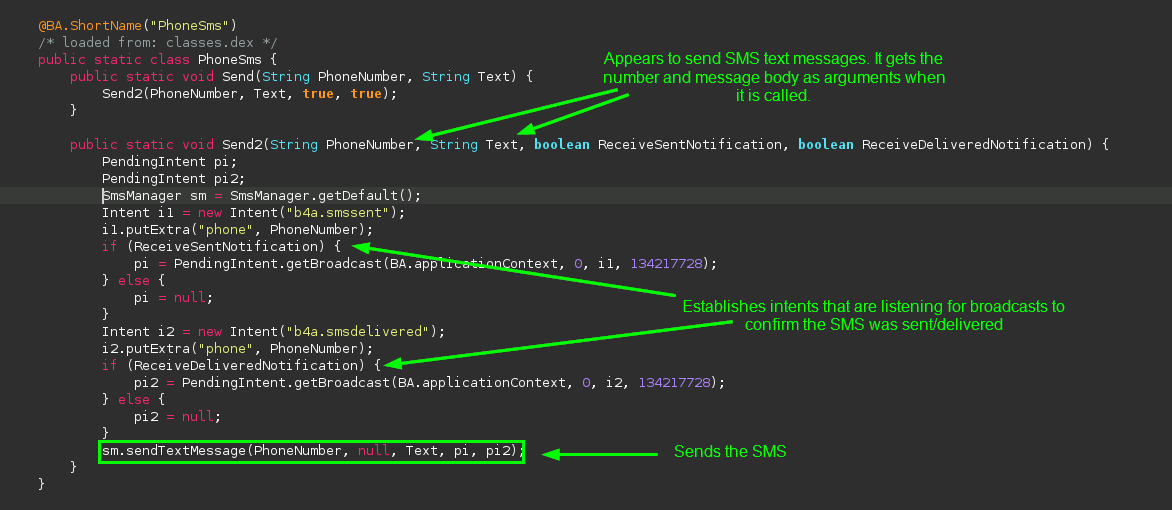Select the "PendingIntent pi2;" declaration line

coord(173,179)
